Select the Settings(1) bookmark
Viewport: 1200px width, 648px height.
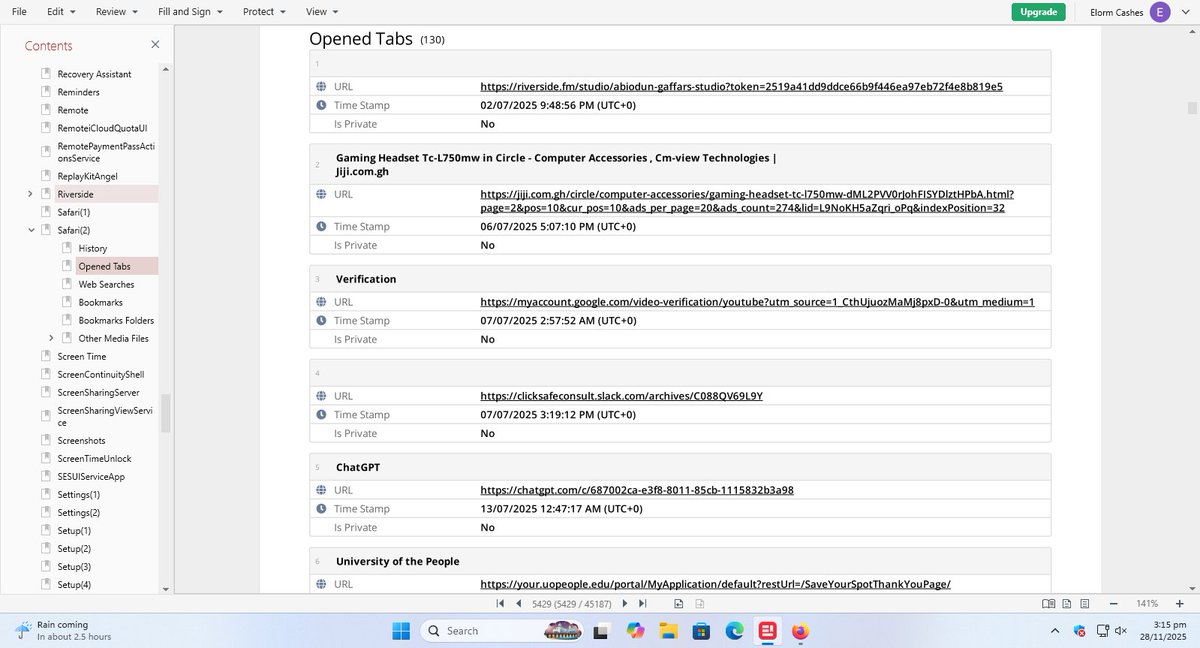79,494
